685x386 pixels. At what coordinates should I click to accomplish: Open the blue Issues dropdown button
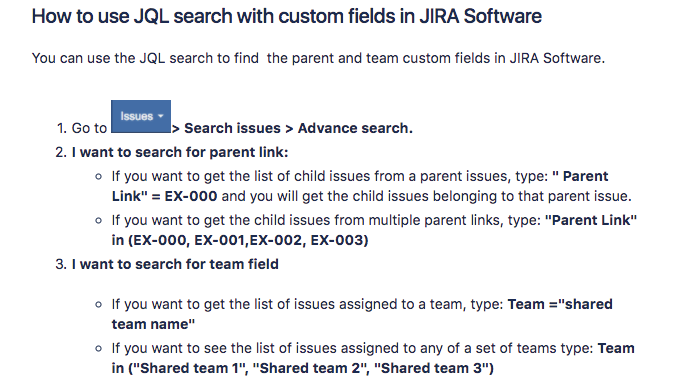click(x=141, y=116)
